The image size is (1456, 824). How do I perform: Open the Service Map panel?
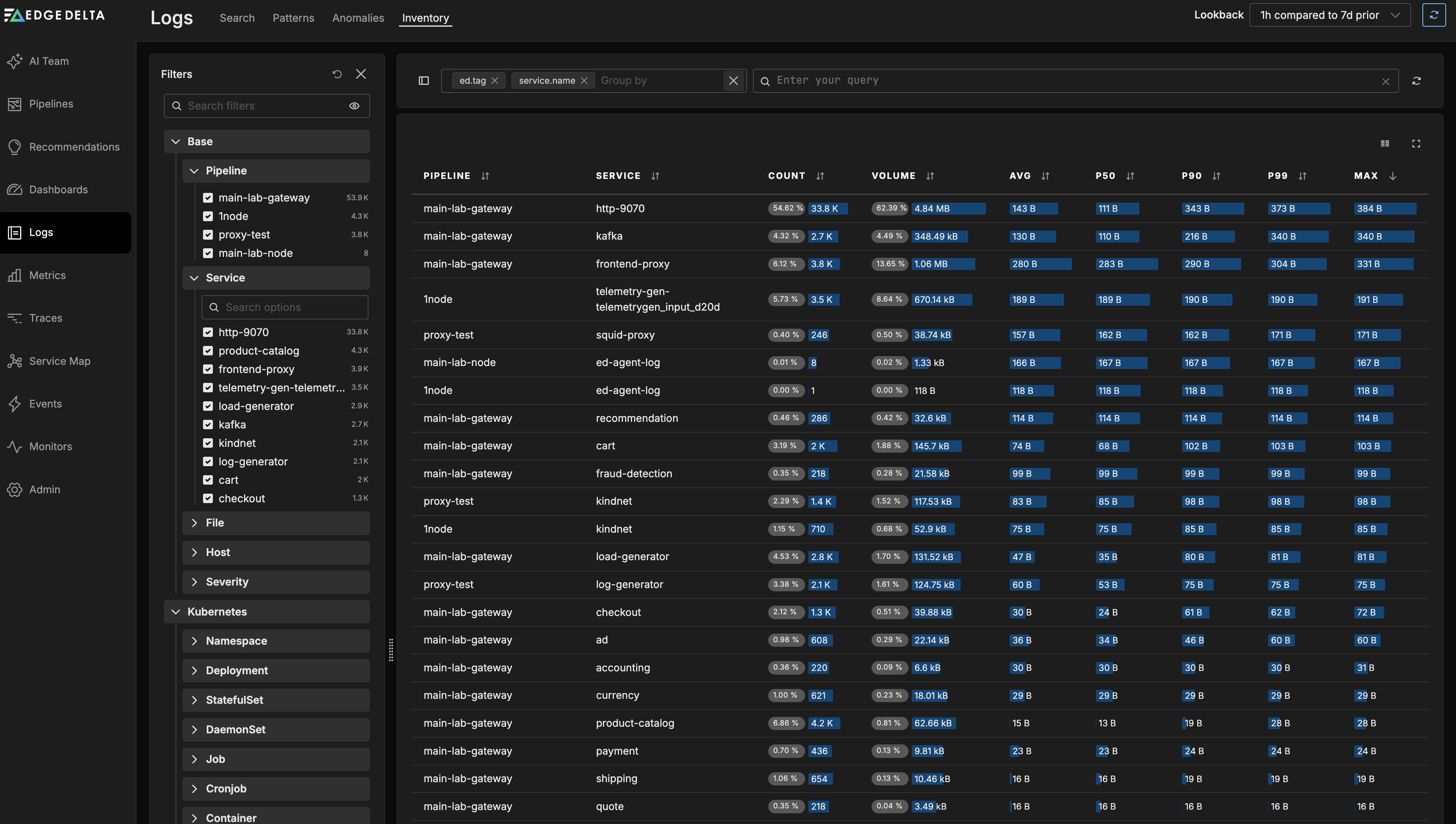pyautogui.click(x=59, y=360)
